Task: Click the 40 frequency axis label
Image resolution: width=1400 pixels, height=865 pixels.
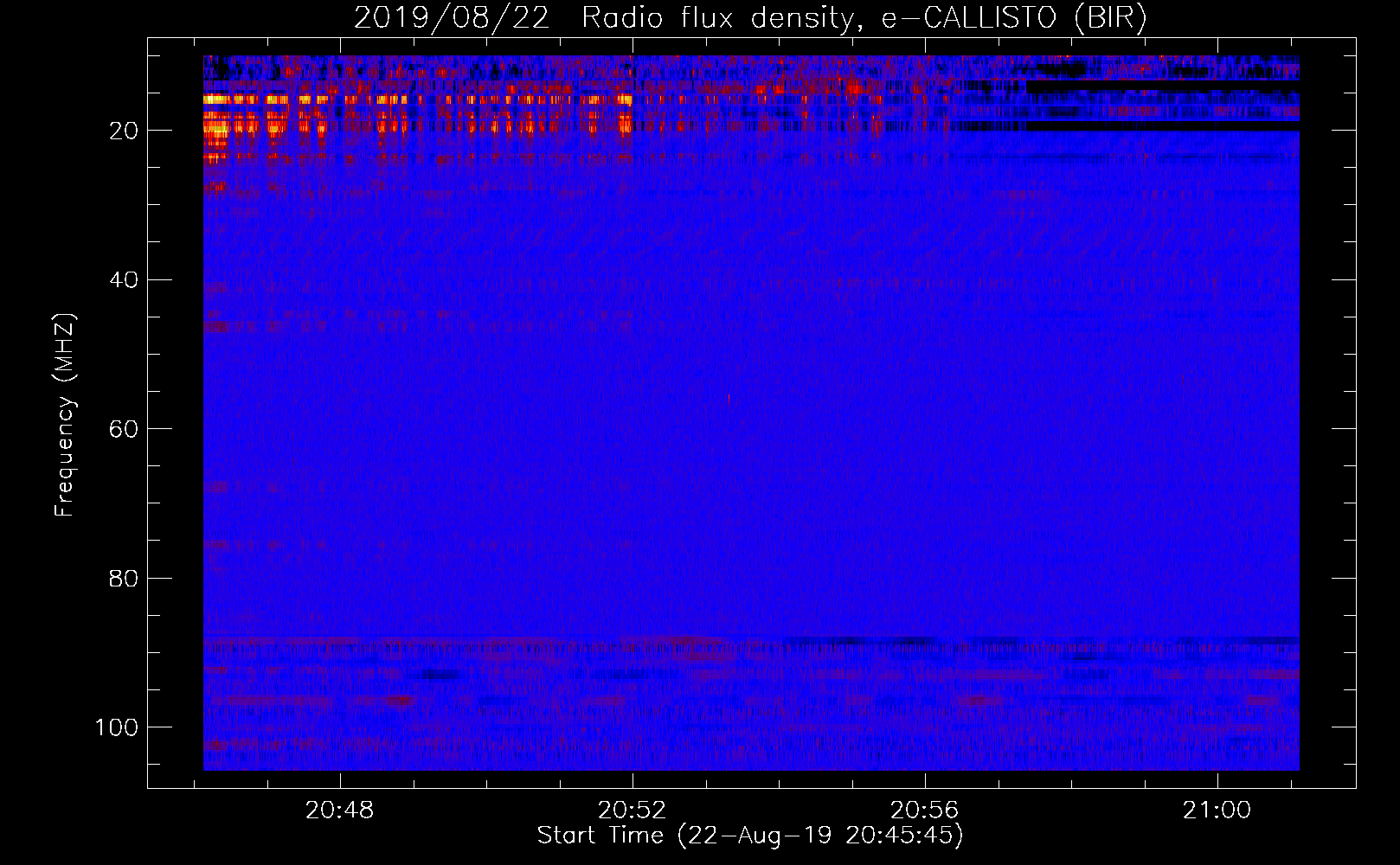Action: 124,280
